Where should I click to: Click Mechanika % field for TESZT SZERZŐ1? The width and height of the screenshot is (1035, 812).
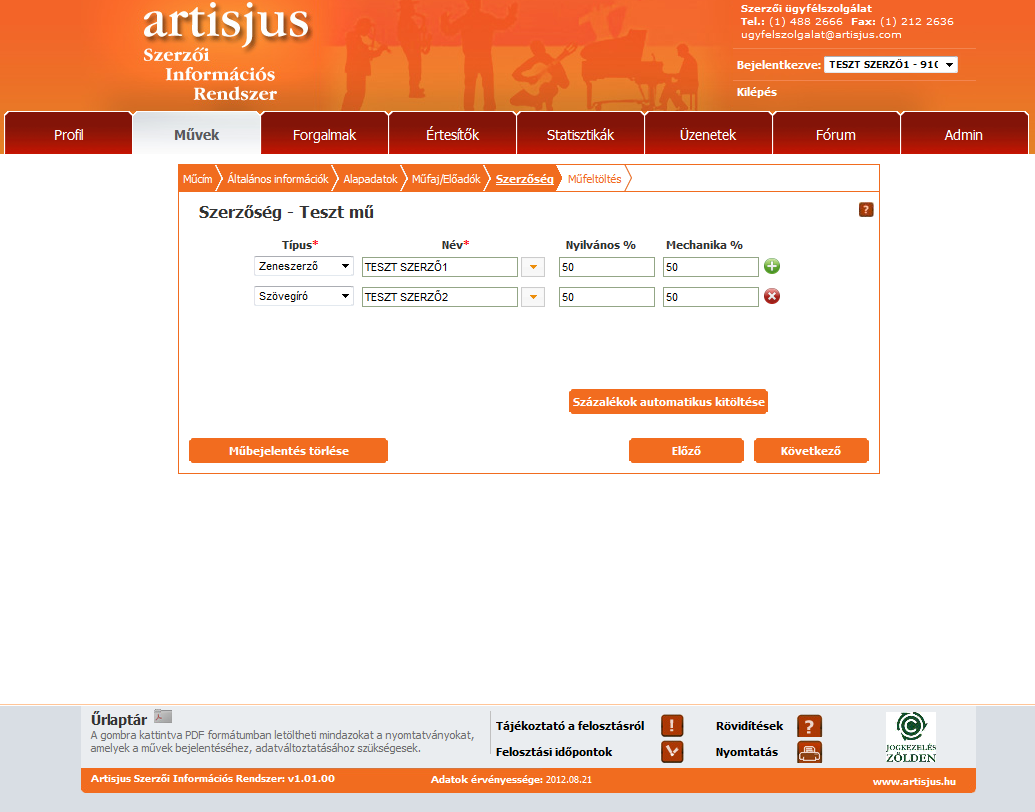711,267
